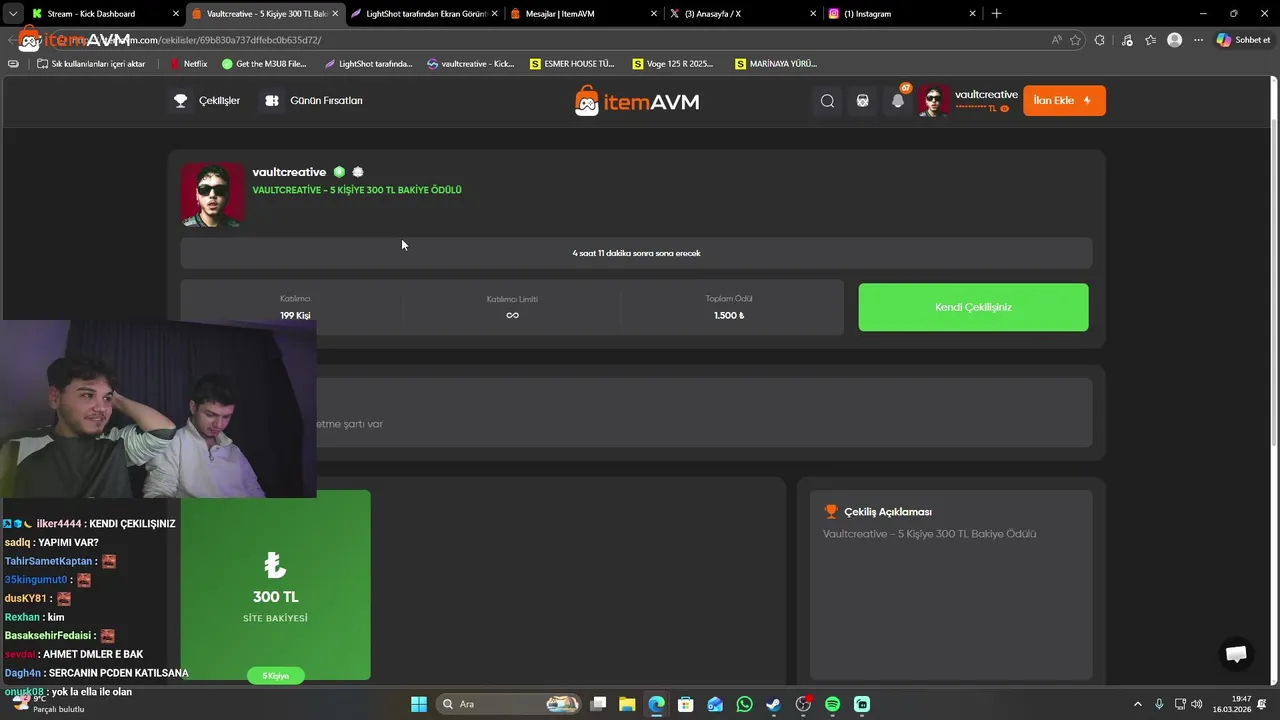Open Steam from the taskbar

(773, 704)
